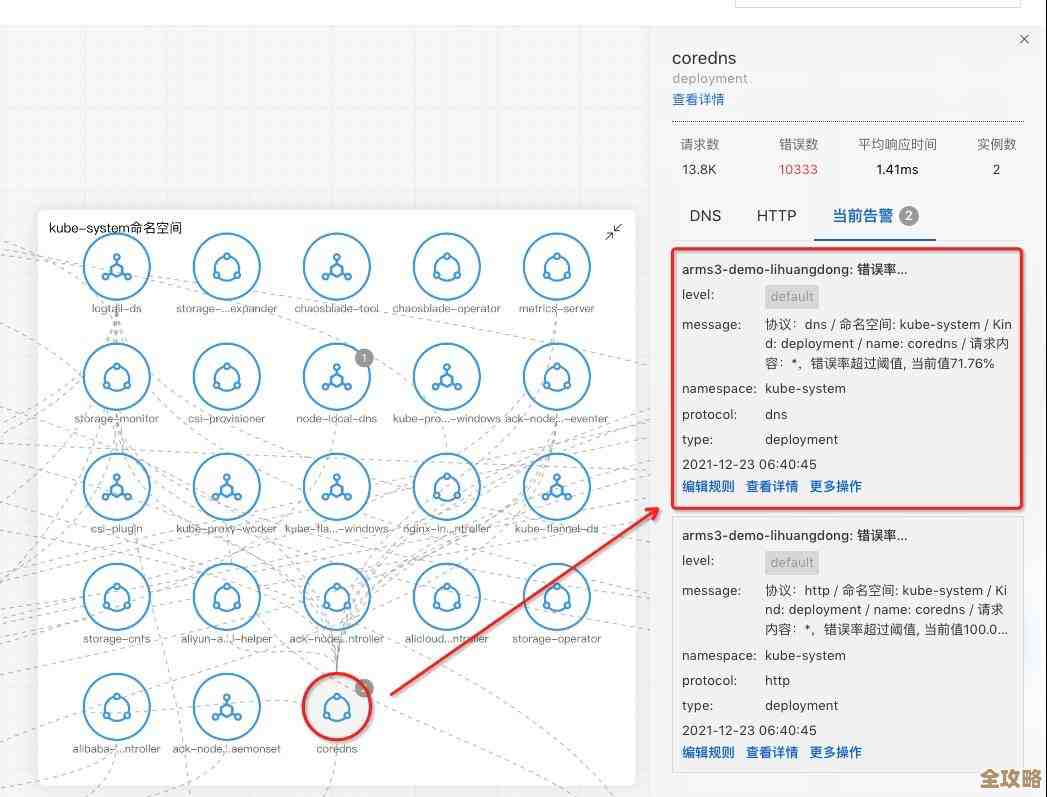This screenshot has width=1047, height=797.
Task: Open coredns deployment 查看详情 link
Action: tap(698, 99)
